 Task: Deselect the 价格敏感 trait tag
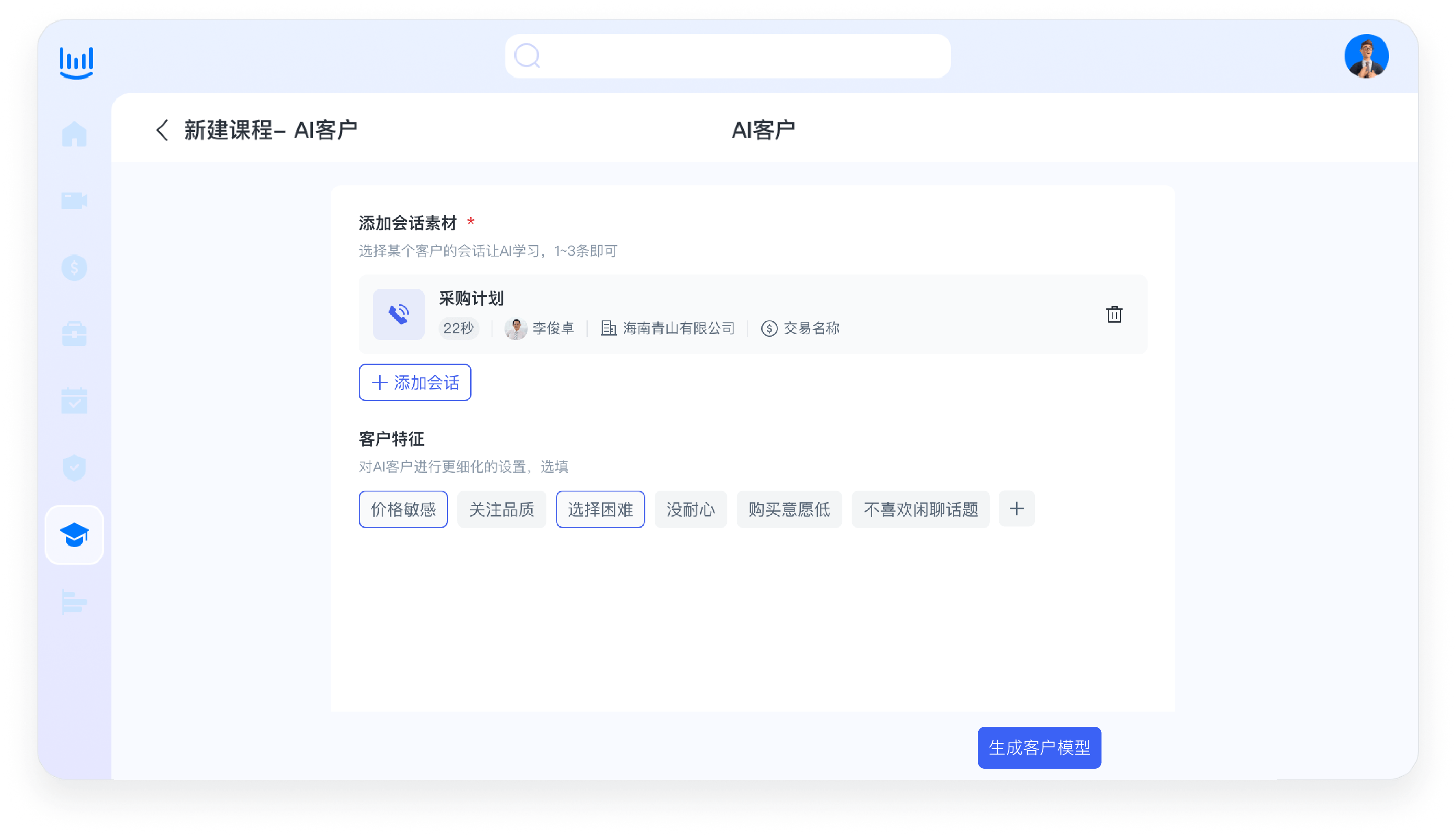[x=403, y=509]
